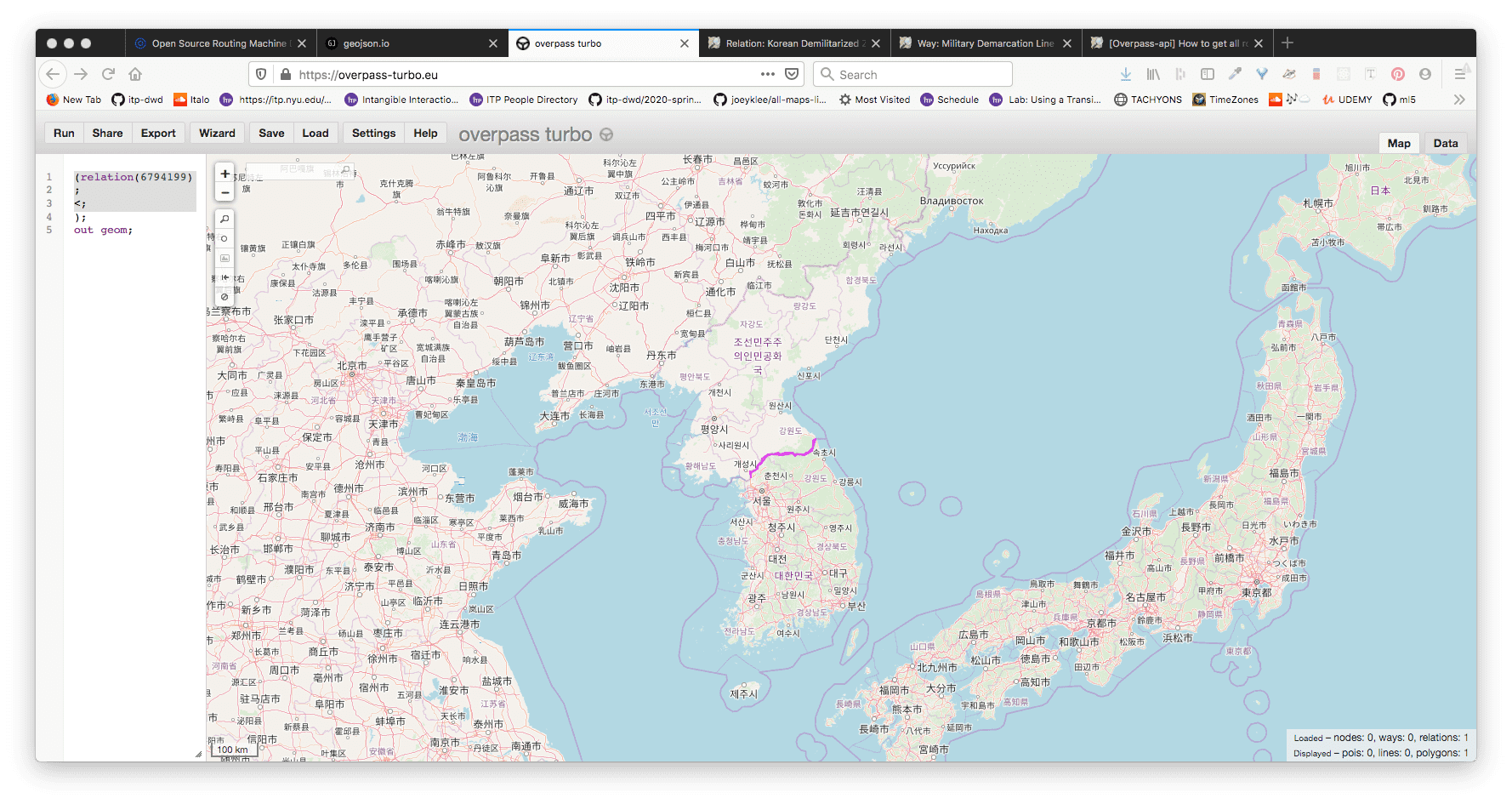Open the Pinterest extension icon
1512x804 pixels.
pyautogui.click(x=1397, y=75)
